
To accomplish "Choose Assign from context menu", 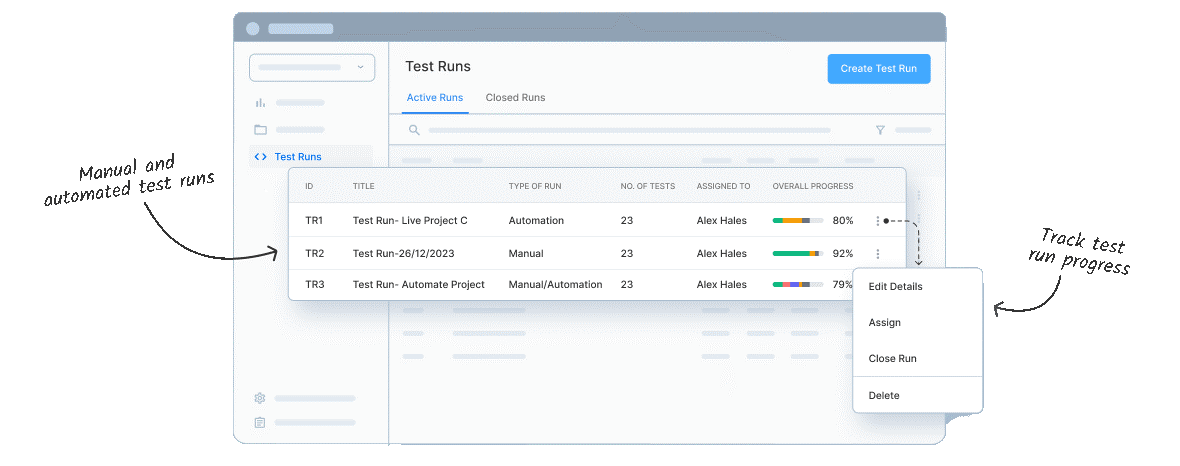I will (885, 323).
